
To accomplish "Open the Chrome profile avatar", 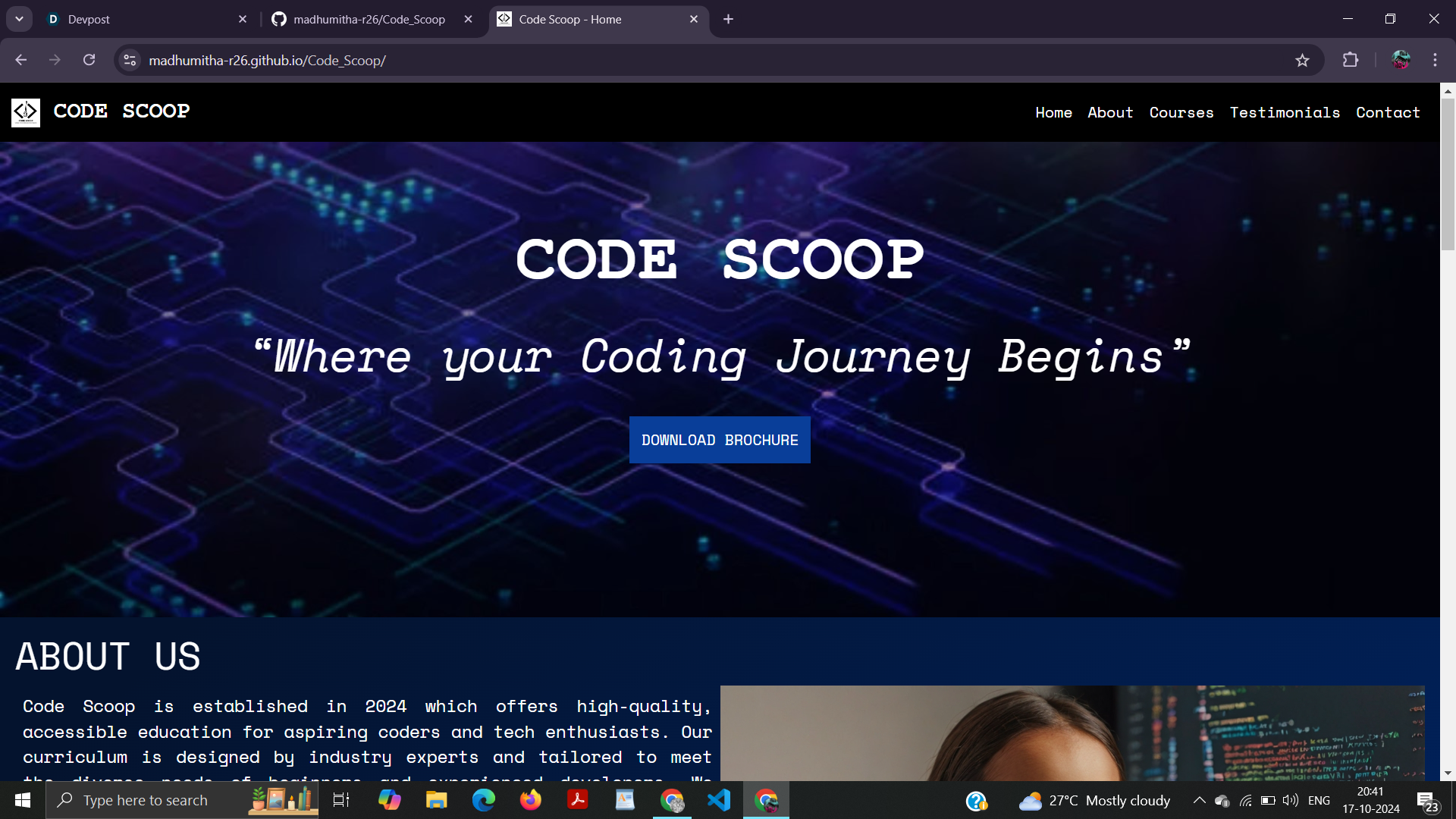I will (1401, 61).
